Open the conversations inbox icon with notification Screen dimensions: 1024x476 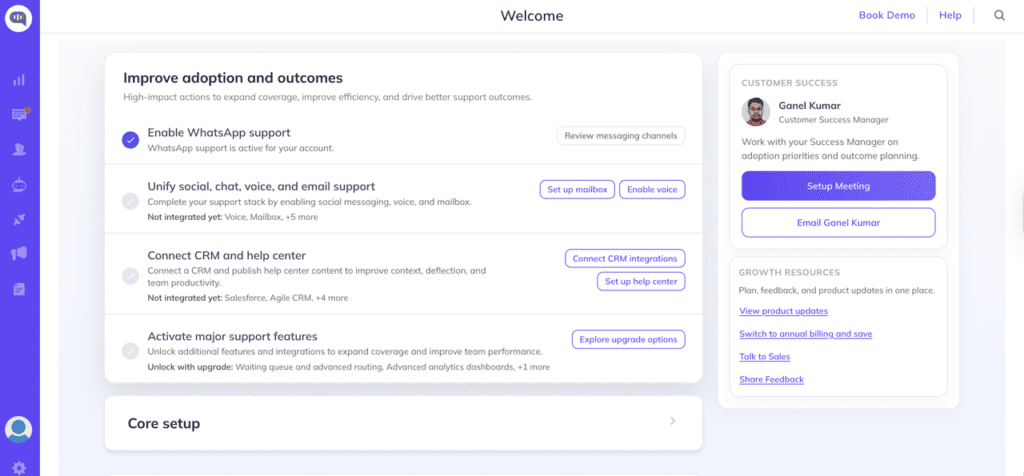click(19, 114)
